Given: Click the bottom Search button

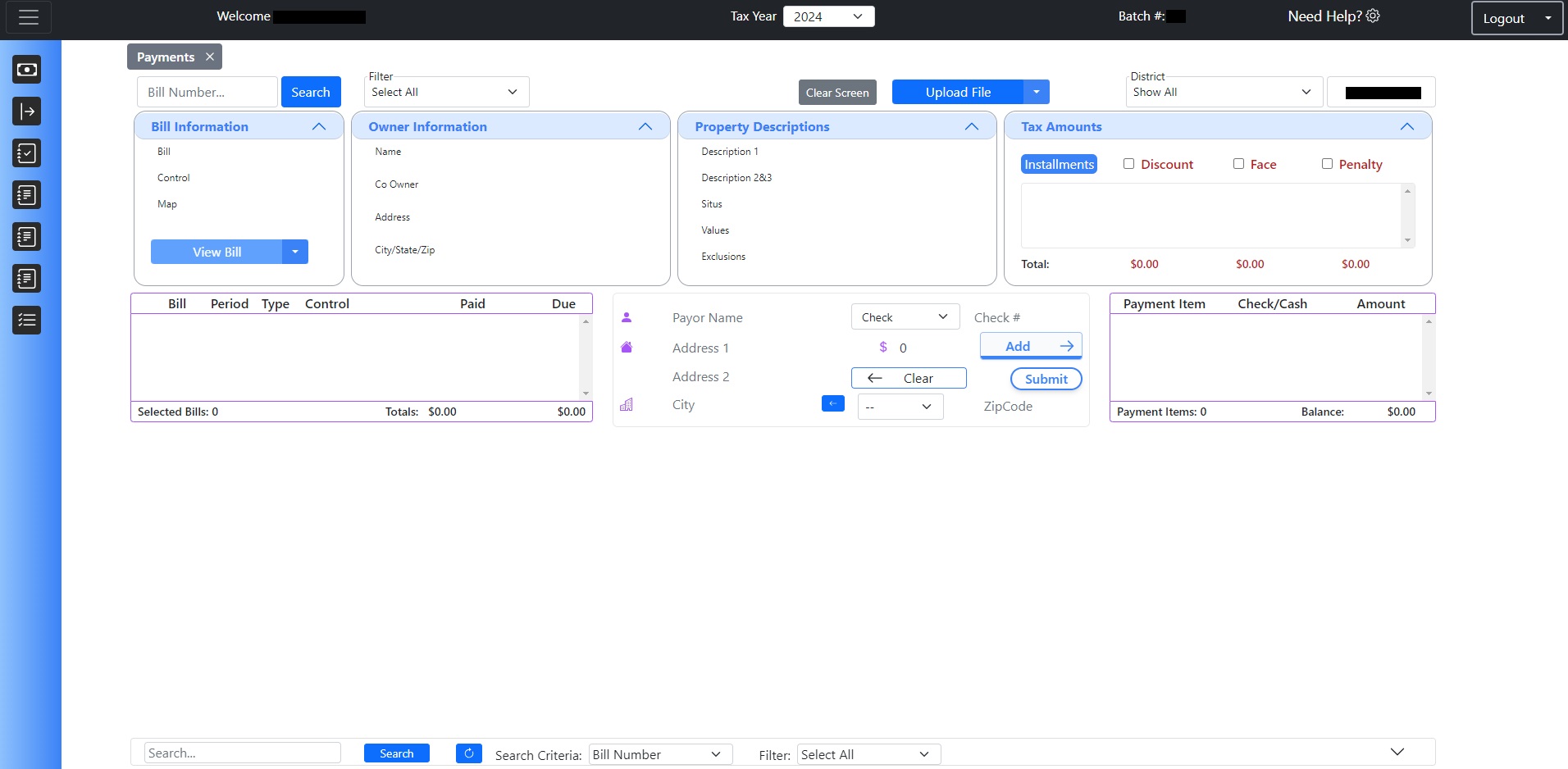Looking at the screenshot, I should [x=397, y=753].
